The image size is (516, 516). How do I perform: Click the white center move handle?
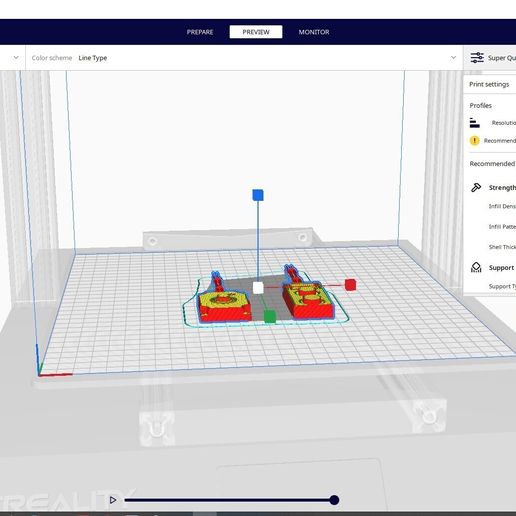point(258,288)
